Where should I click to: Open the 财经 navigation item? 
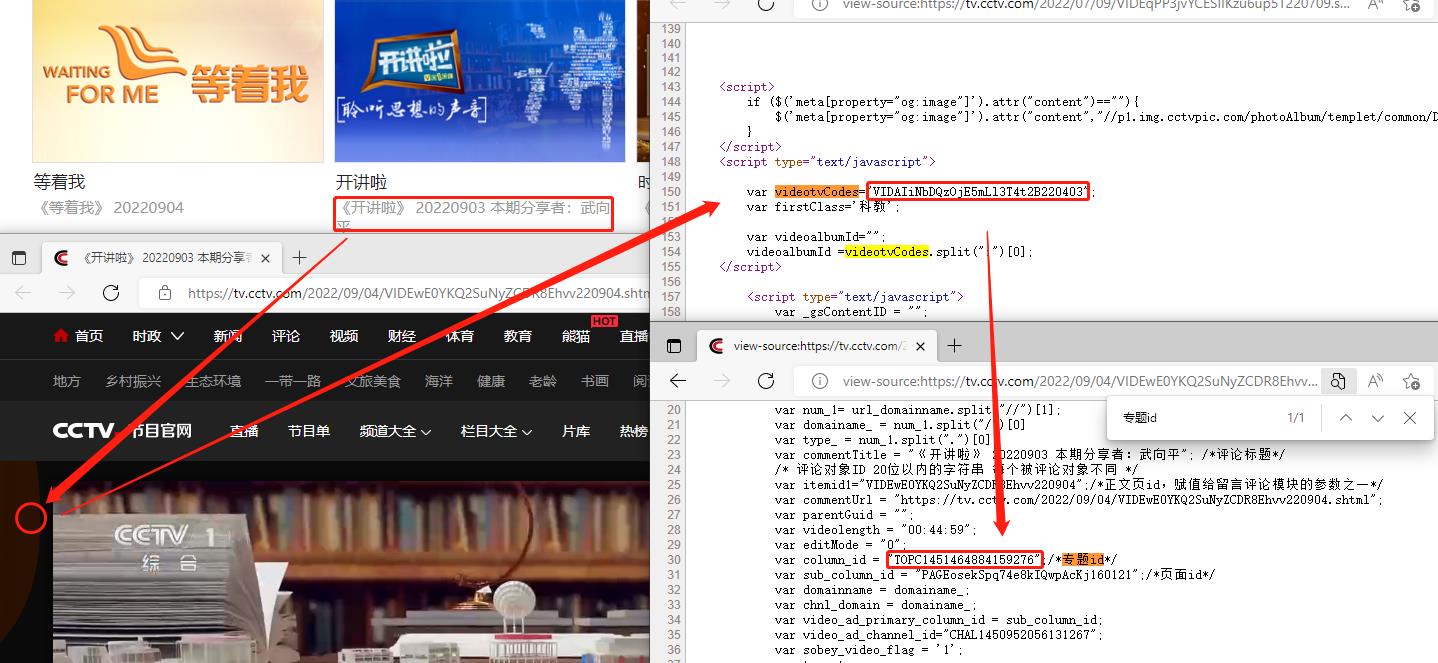402,336
